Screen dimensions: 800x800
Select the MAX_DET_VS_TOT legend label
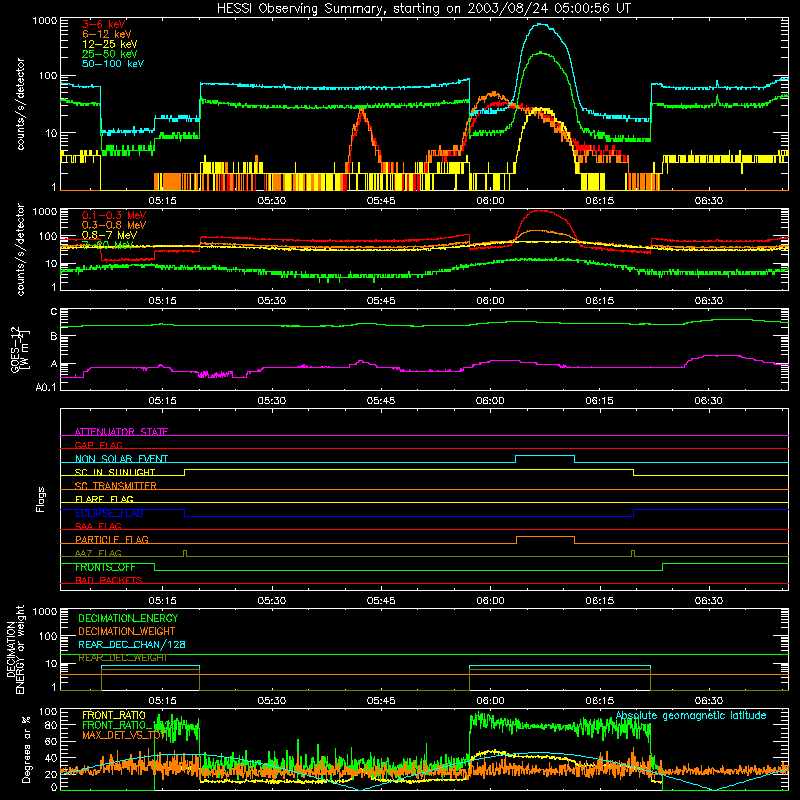[125, 735]
